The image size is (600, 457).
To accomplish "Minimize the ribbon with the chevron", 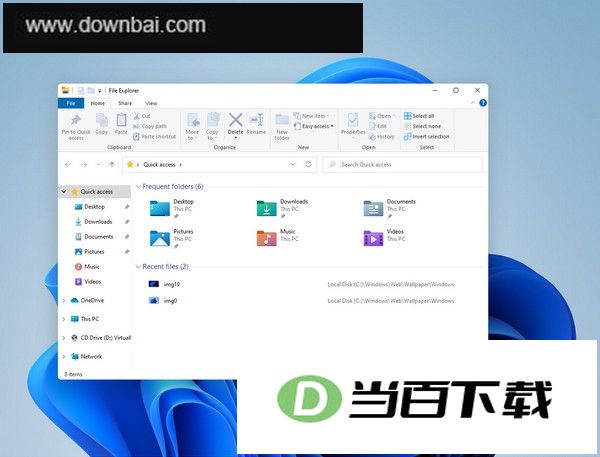I will coord(473,103).
